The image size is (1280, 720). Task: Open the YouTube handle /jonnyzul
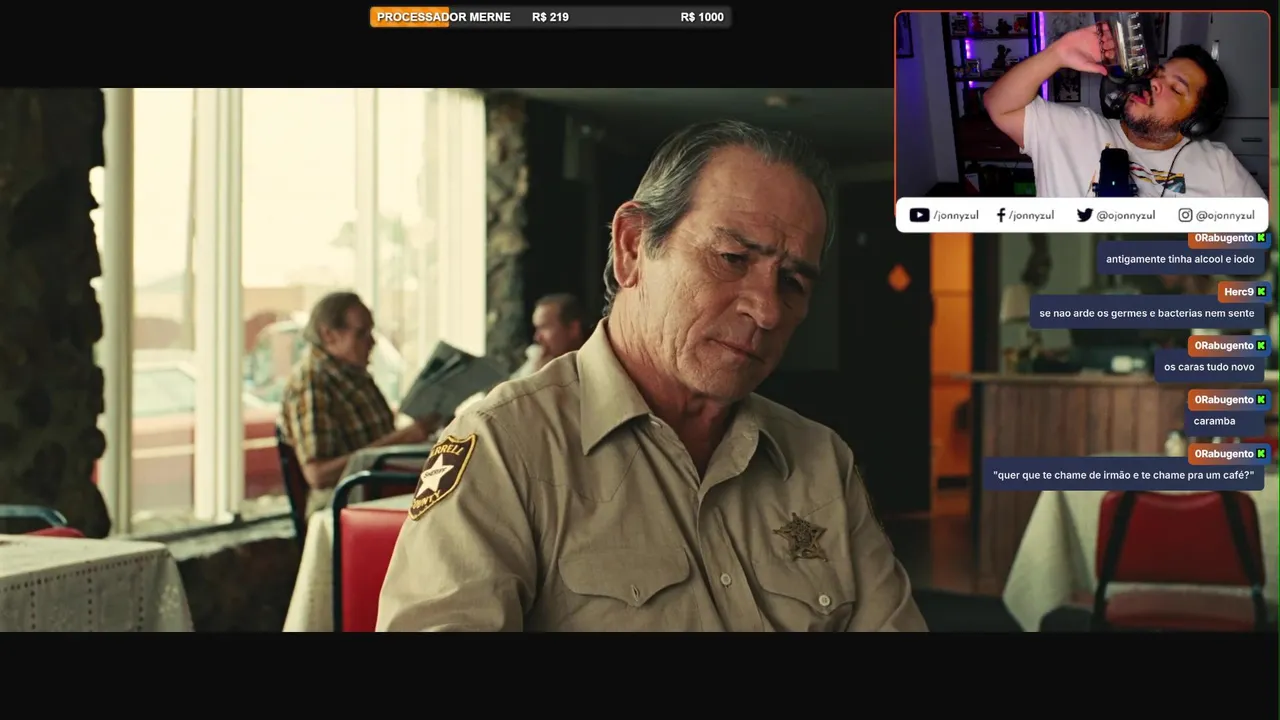[955, 215]
